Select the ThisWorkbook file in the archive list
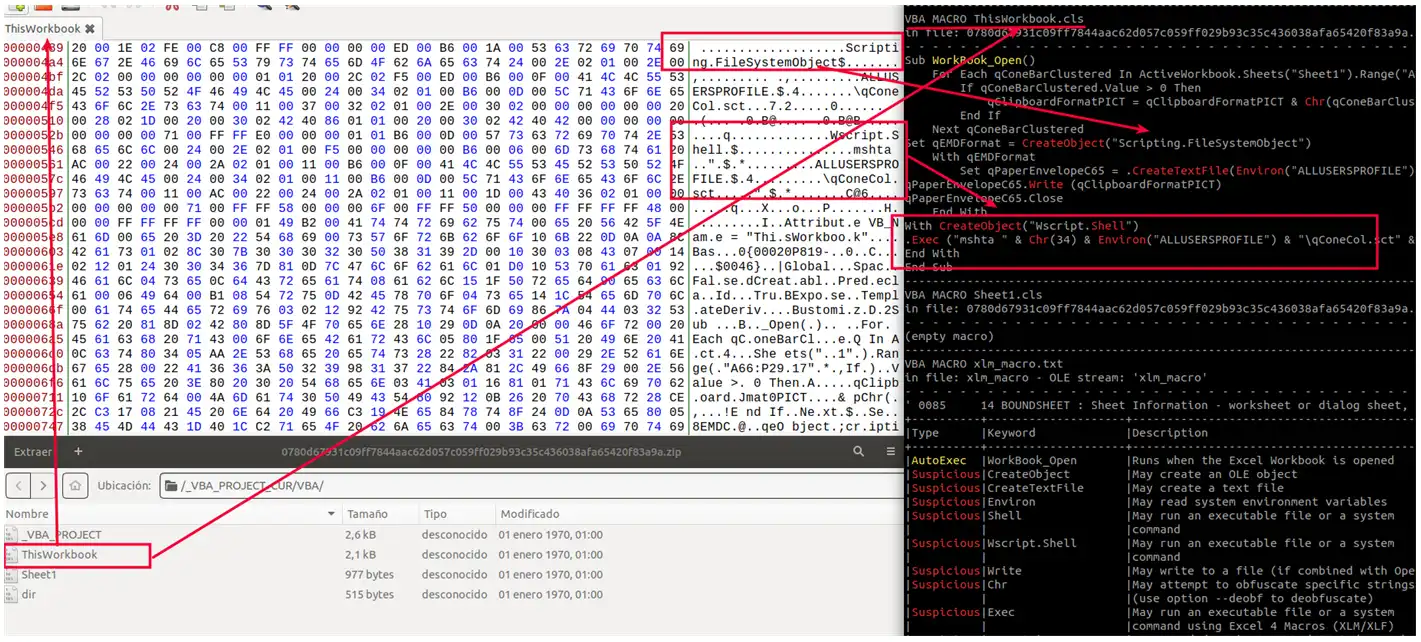Screen dimensions: 1421x642 pos(59,555)
